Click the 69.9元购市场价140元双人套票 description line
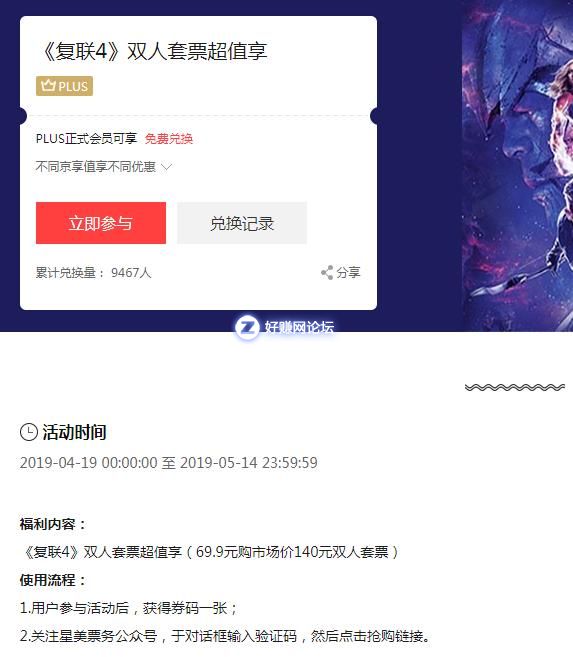Screen dimensions: 573x657 point(210,552)
